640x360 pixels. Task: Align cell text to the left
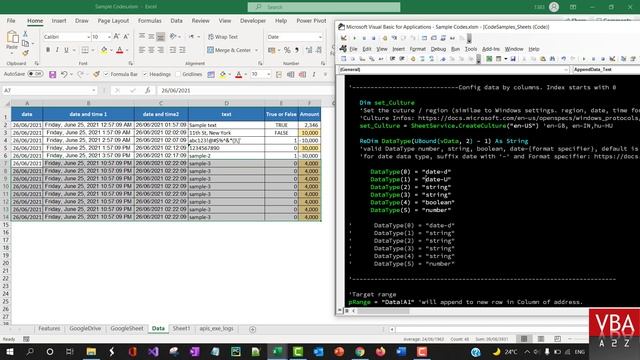tap(142, 50)
